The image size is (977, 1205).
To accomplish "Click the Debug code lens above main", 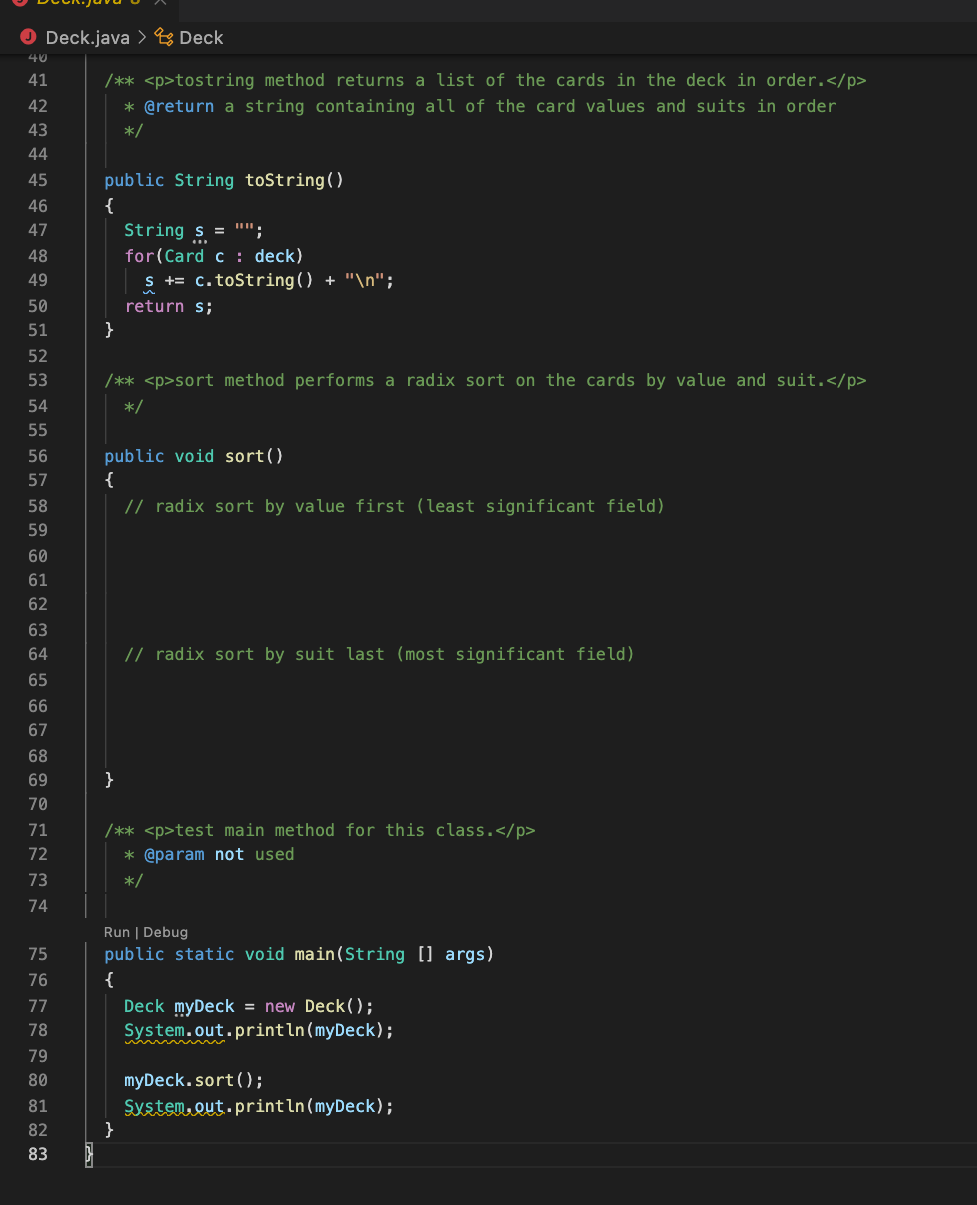I will point(165,932).
